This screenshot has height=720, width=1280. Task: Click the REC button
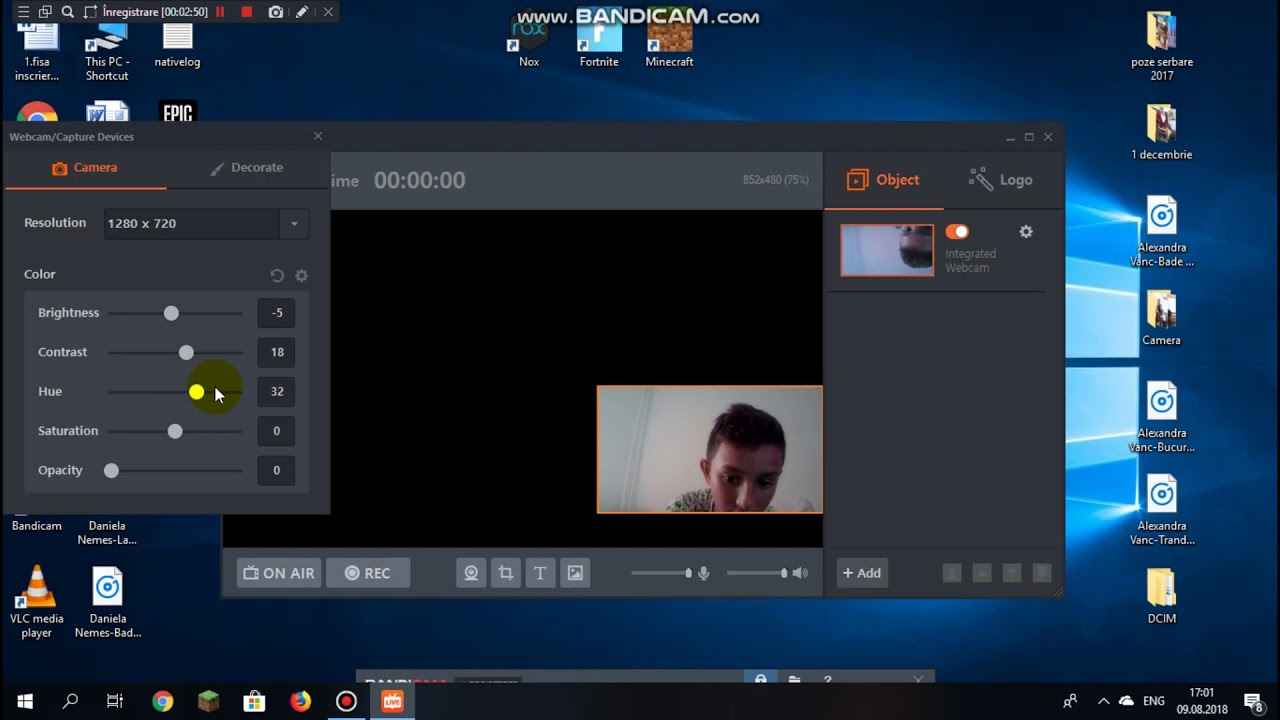coord(367,573)
